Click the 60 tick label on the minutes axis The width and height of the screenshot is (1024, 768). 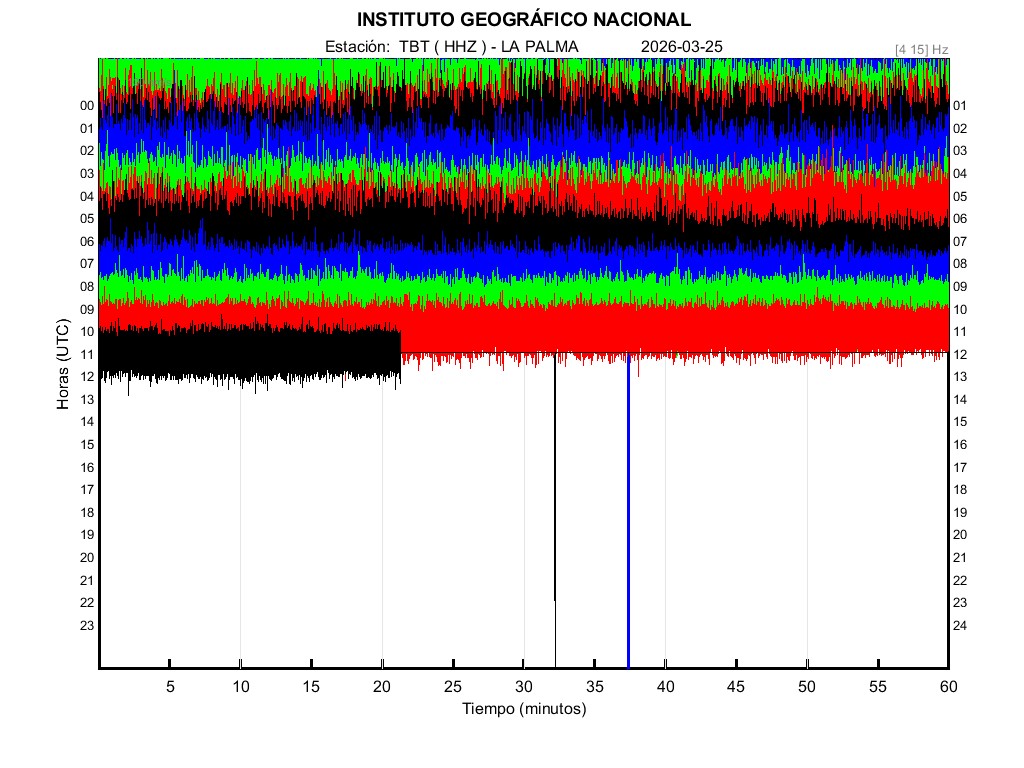[x=948, y=687]
